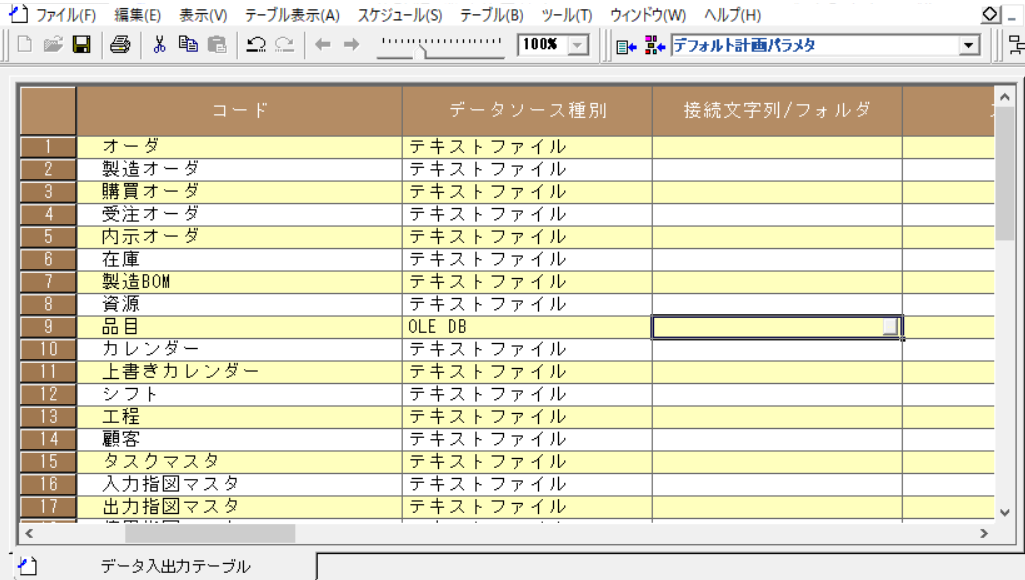Click the application icon left of ファイル menu
Screen dimensions: 1025x580
tap(18, 14)
